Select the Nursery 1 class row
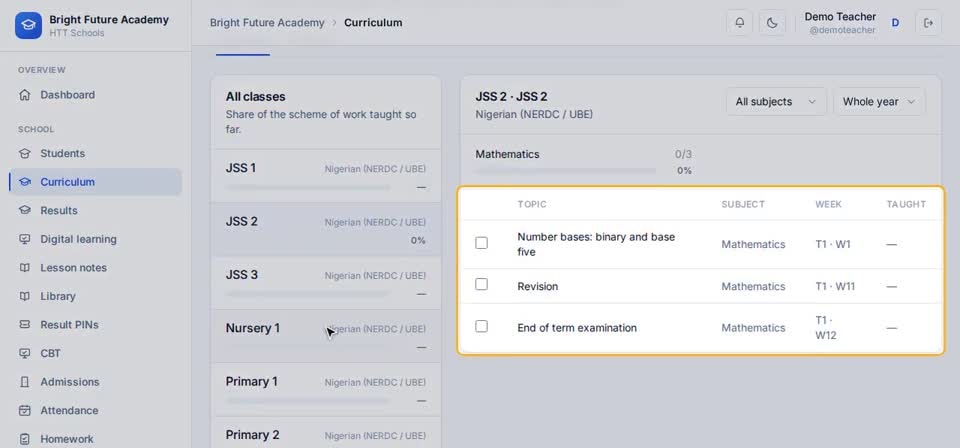960x448 pixels. pos(326,336)
